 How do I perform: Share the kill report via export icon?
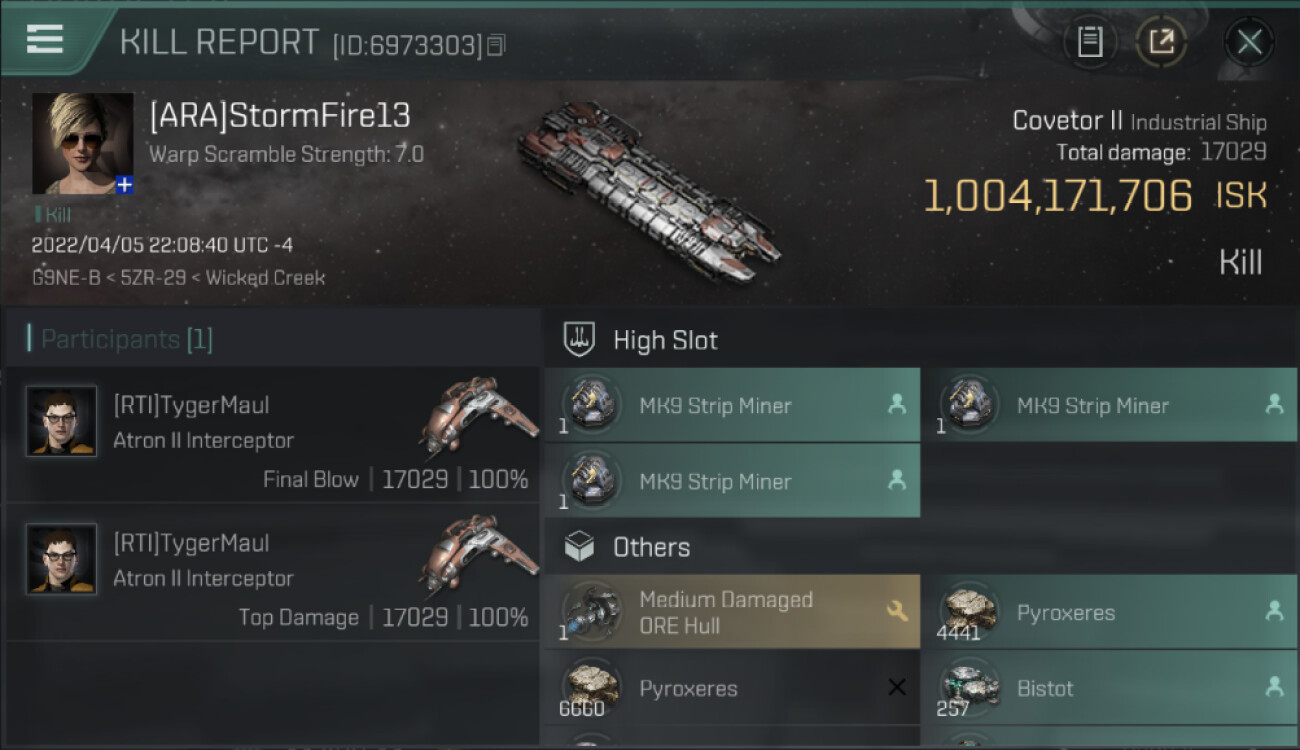(1161, 42)
